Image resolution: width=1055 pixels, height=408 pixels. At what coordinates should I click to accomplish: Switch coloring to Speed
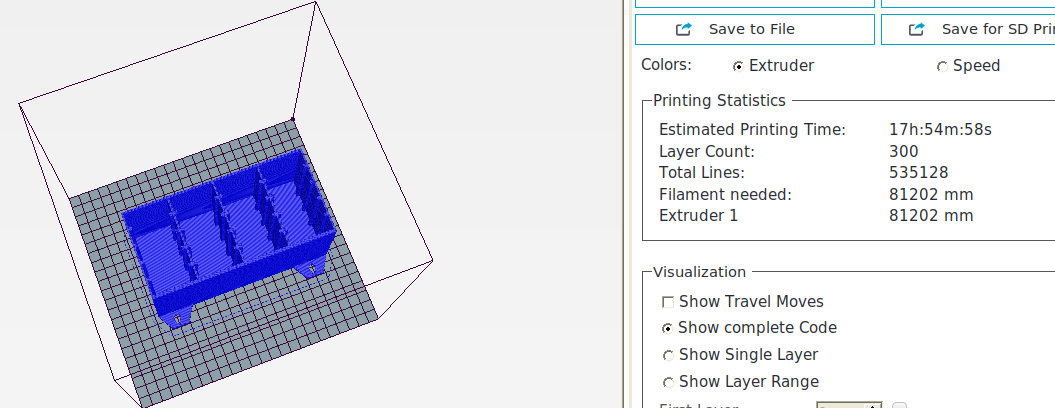[x=942, y=66]
